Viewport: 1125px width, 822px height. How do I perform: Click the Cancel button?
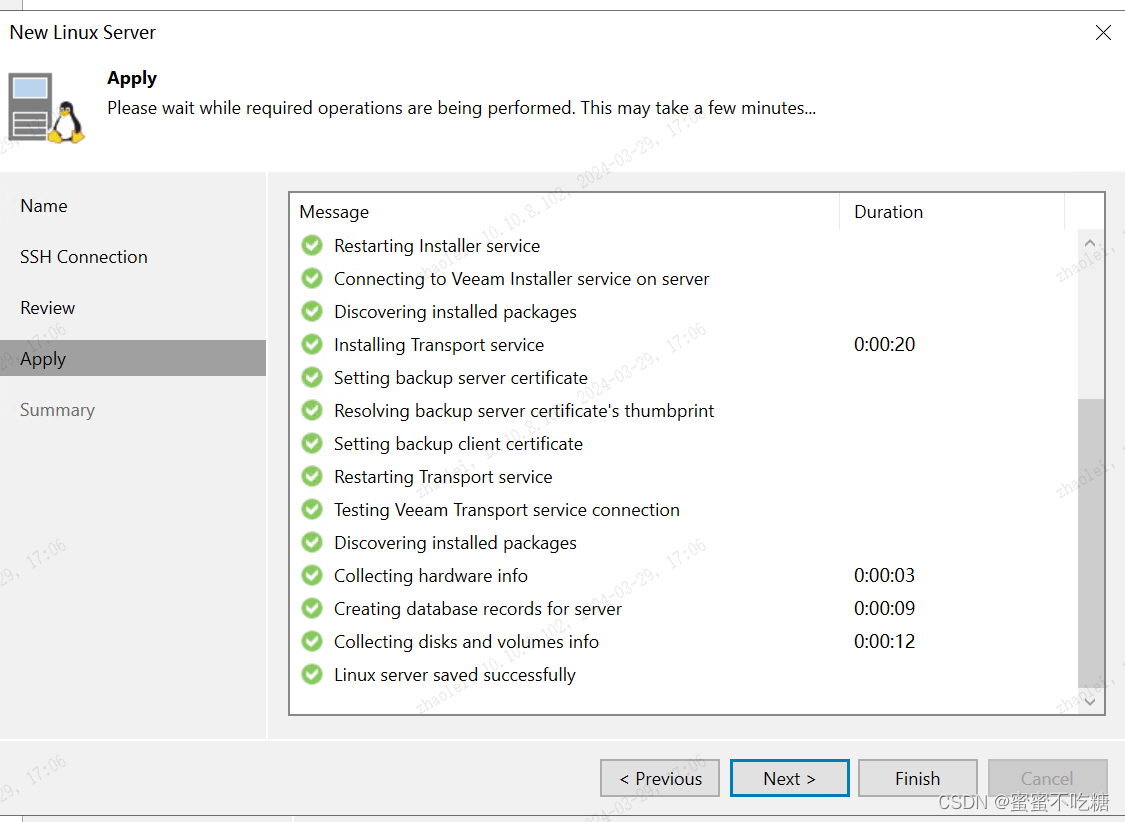coord(1047,778)
